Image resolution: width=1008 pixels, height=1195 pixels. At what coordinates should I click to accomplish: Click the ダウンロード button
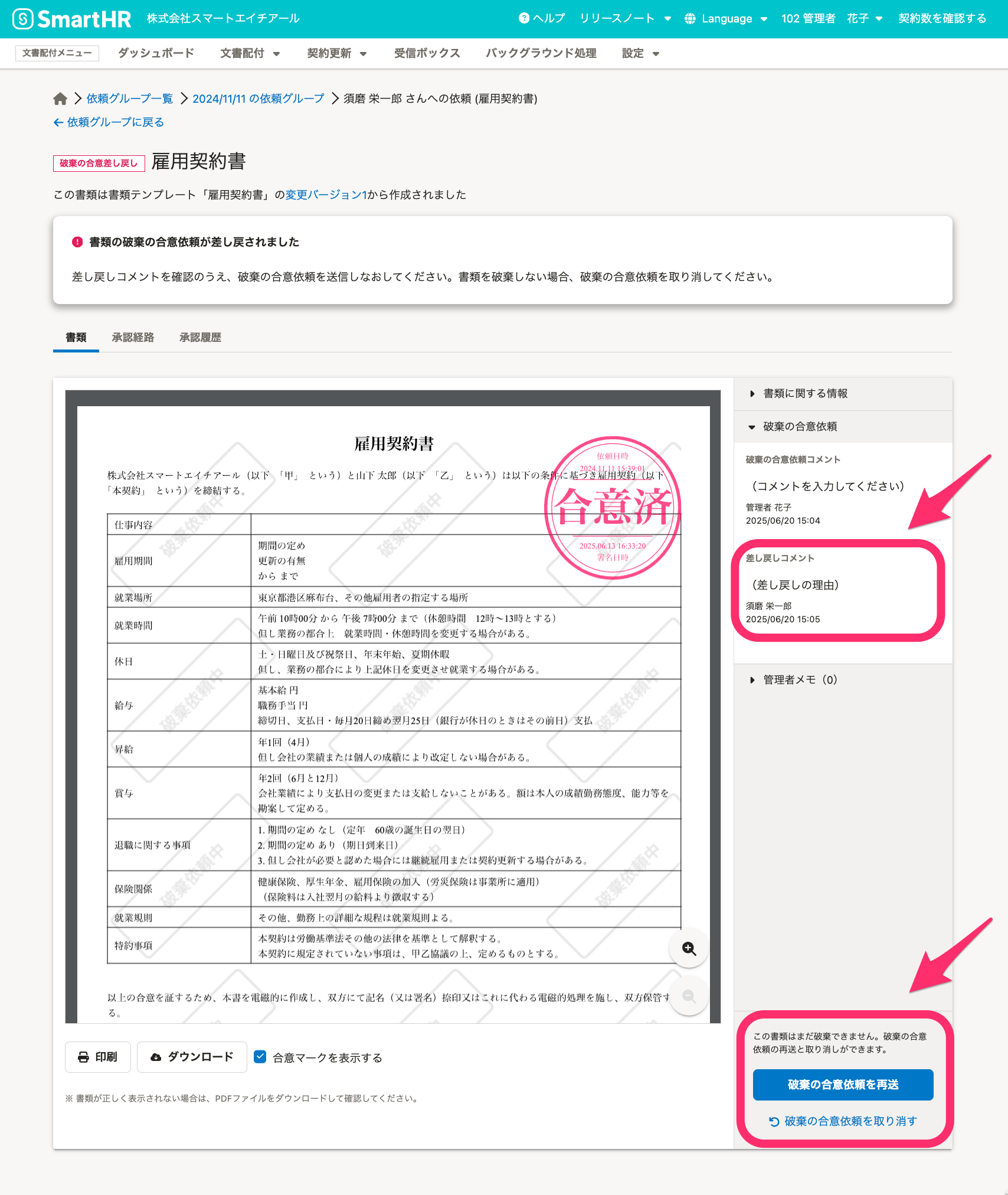(192, 1057)
